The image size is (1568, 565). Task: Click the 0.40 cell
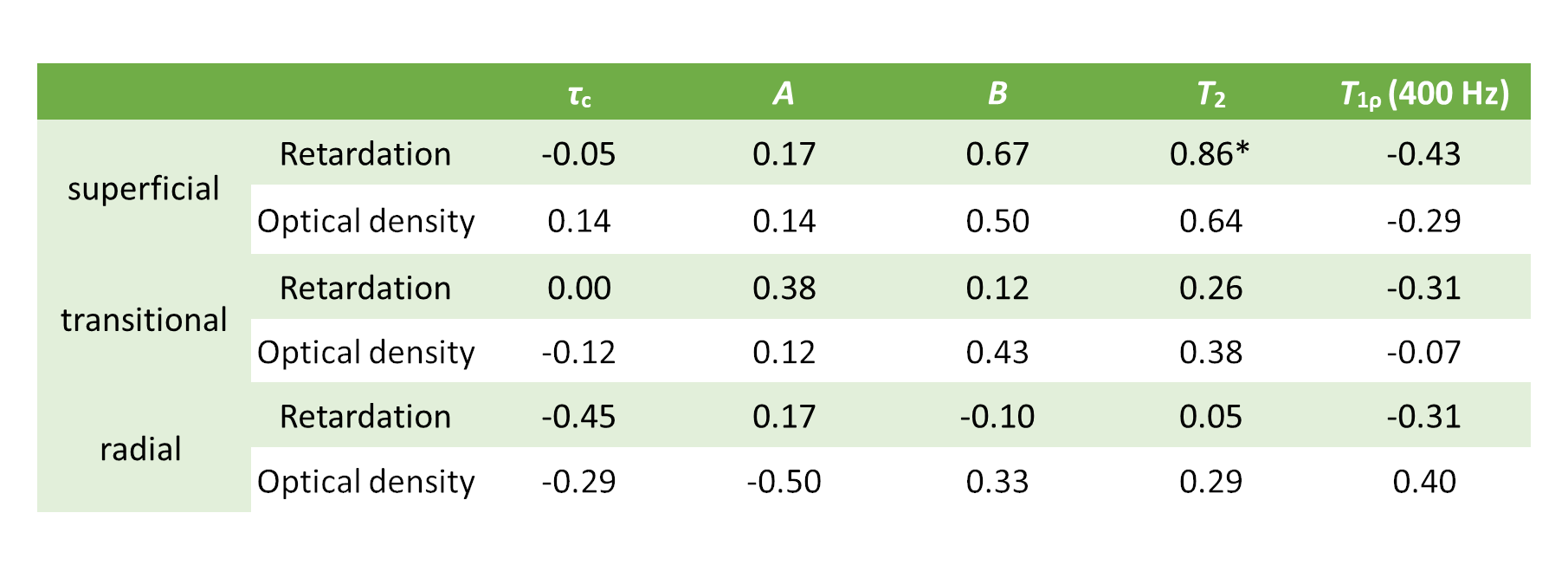coord(1424,482)
